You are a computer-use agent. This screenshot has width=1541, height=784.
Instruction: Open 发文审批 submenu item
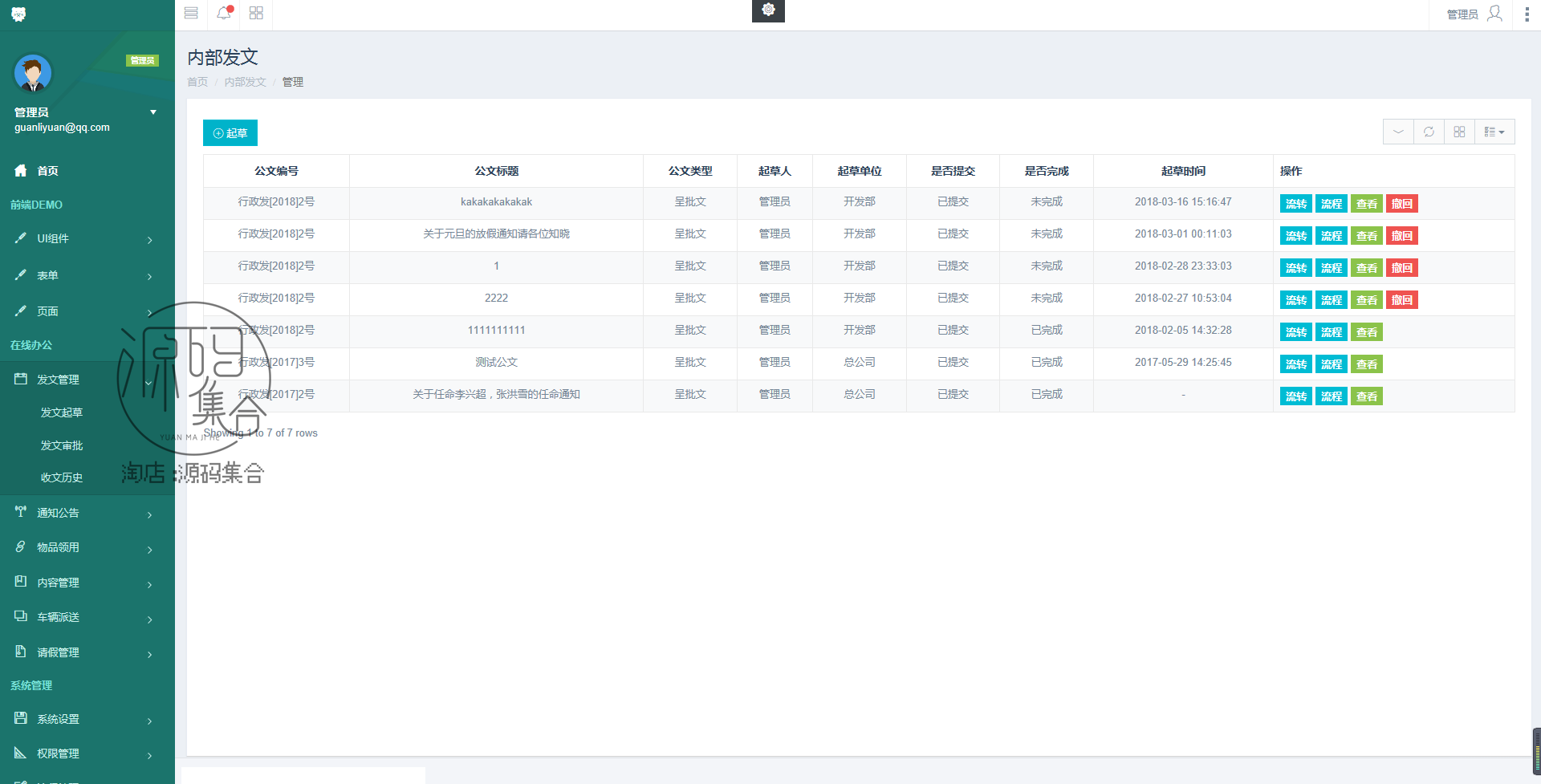(62, 445)
